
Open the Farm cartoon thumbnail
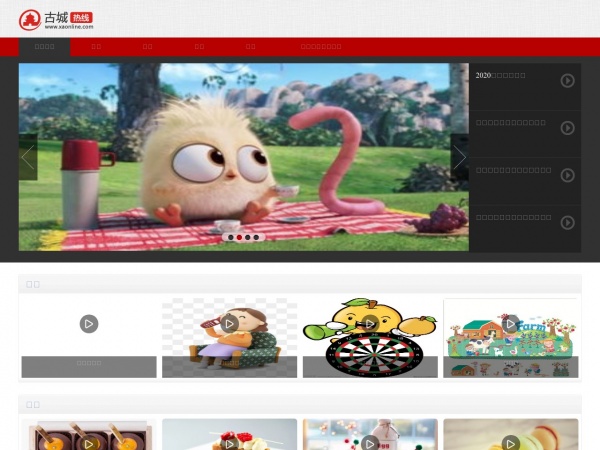tap(510, 338)
